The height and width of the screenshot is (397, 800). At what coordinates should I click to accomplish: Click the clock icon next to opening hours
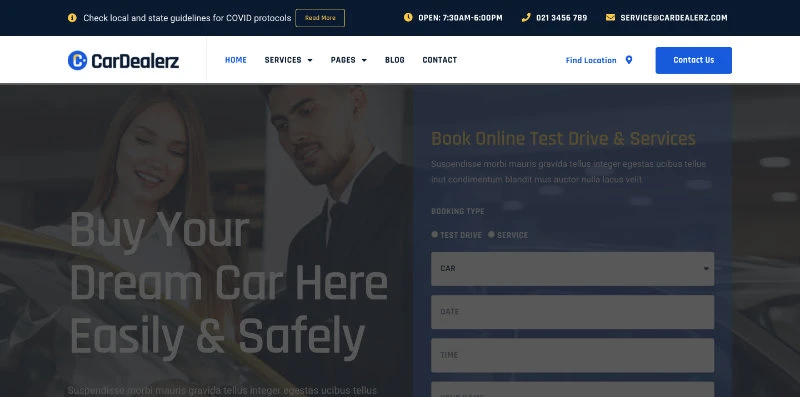point(408,17)
